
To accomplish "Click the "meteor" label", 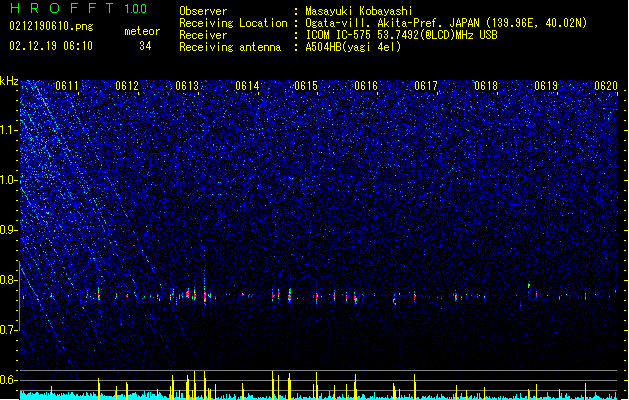I will [x=142, y=31].
